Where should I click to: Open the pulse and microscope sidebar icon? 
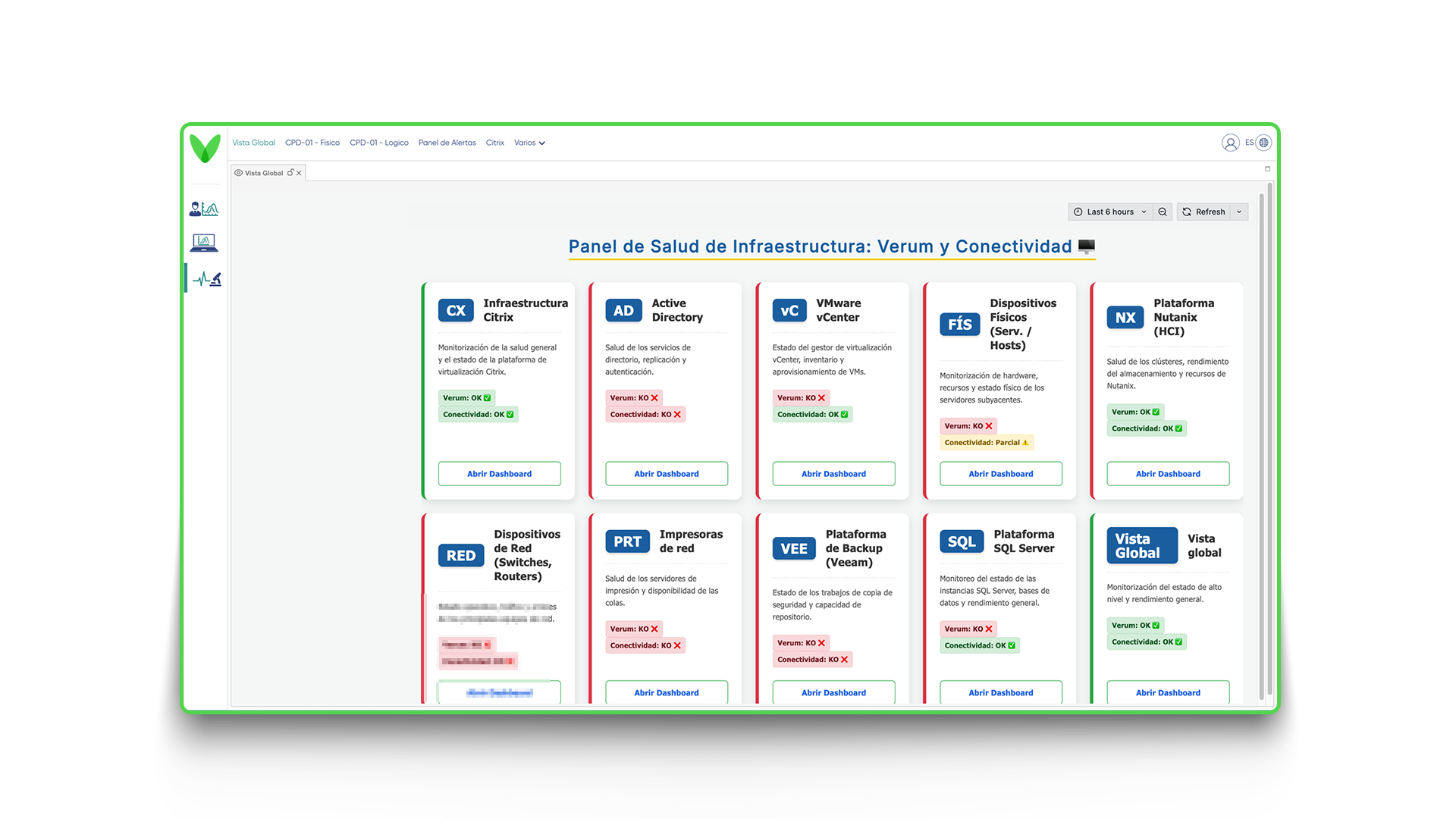(206, 279)
